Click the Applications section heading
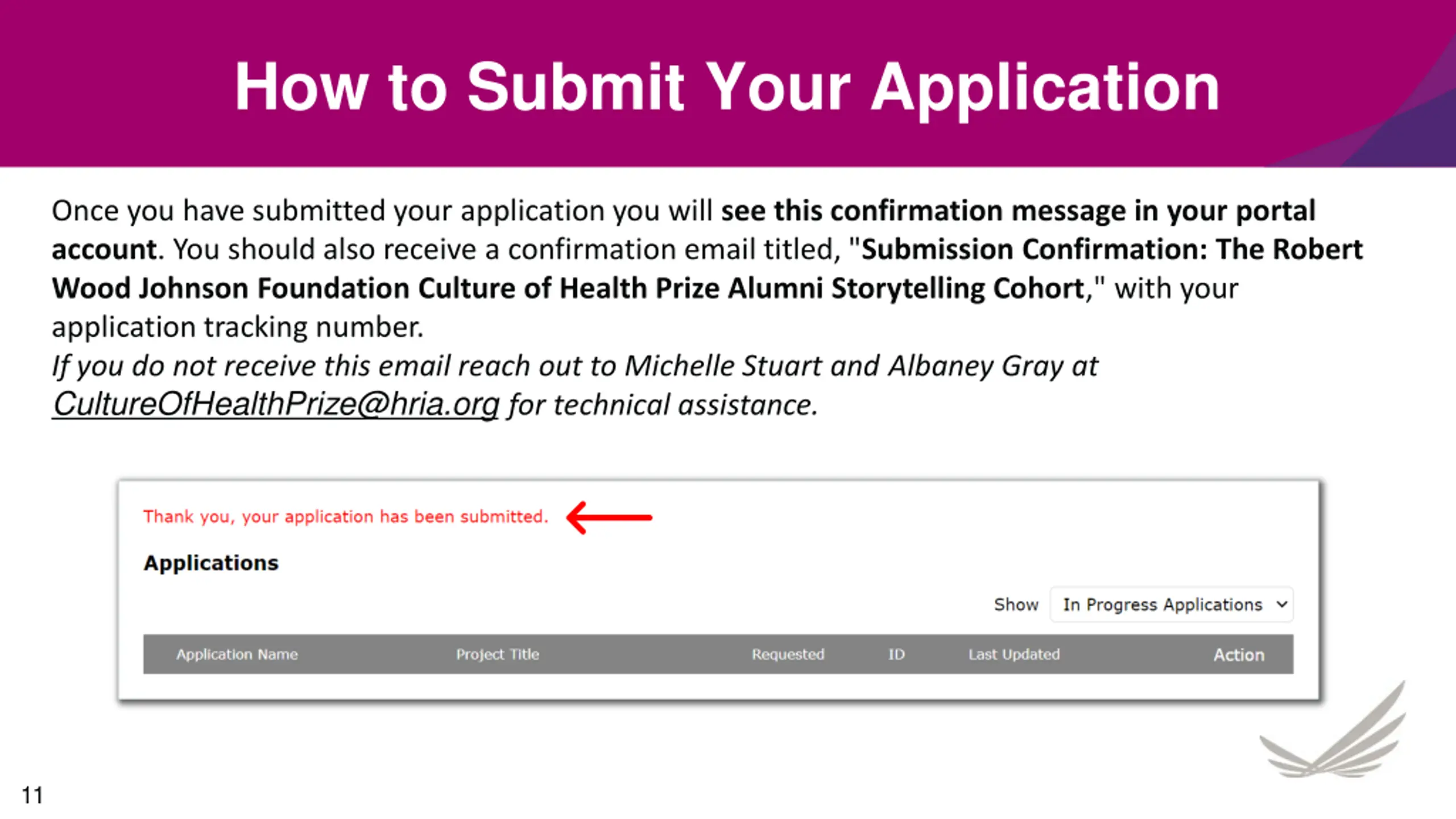Viewport: 1456px width, 819px height. click(211, 563)
